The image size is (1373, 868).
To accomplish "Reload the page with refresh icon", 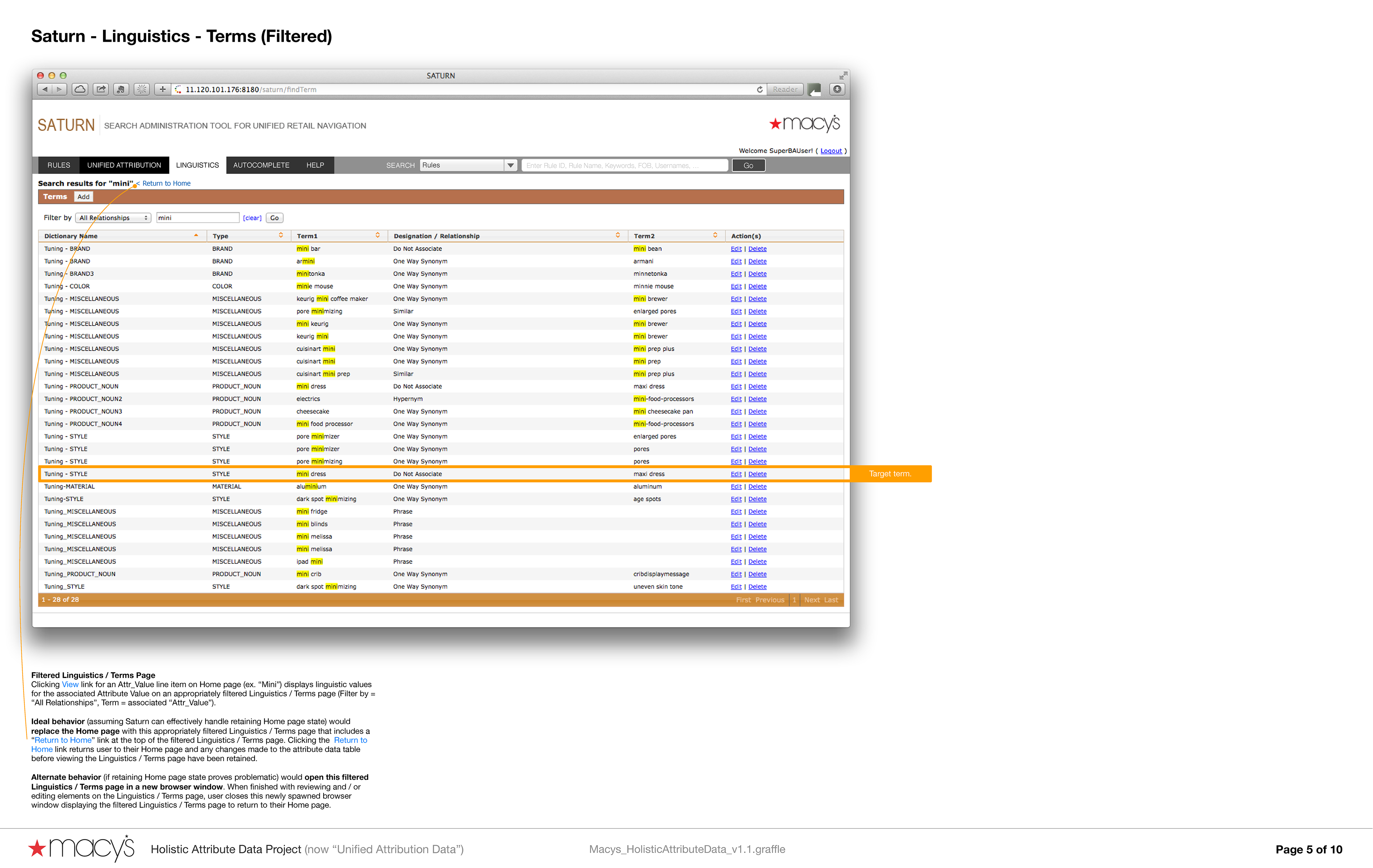I will pos(759,89).
